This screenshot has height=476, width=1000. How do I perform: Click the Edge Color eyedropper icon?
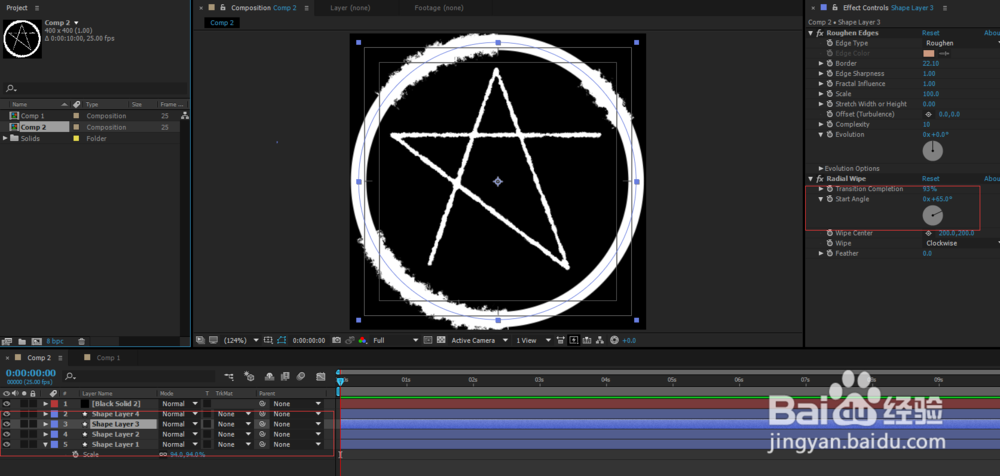coord(945,54)
